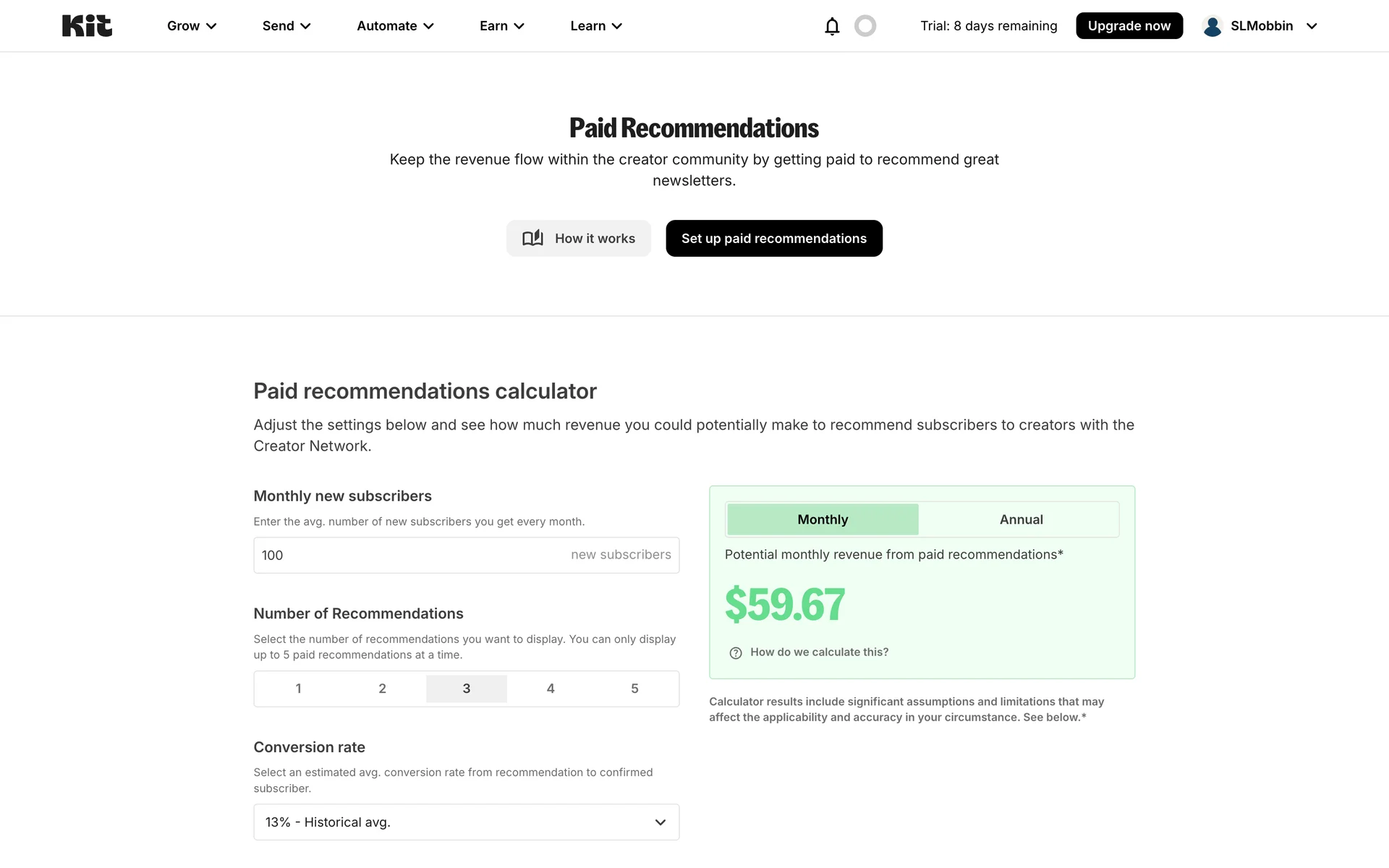Expand the account menu chevron

click(x=1312, y=26)
